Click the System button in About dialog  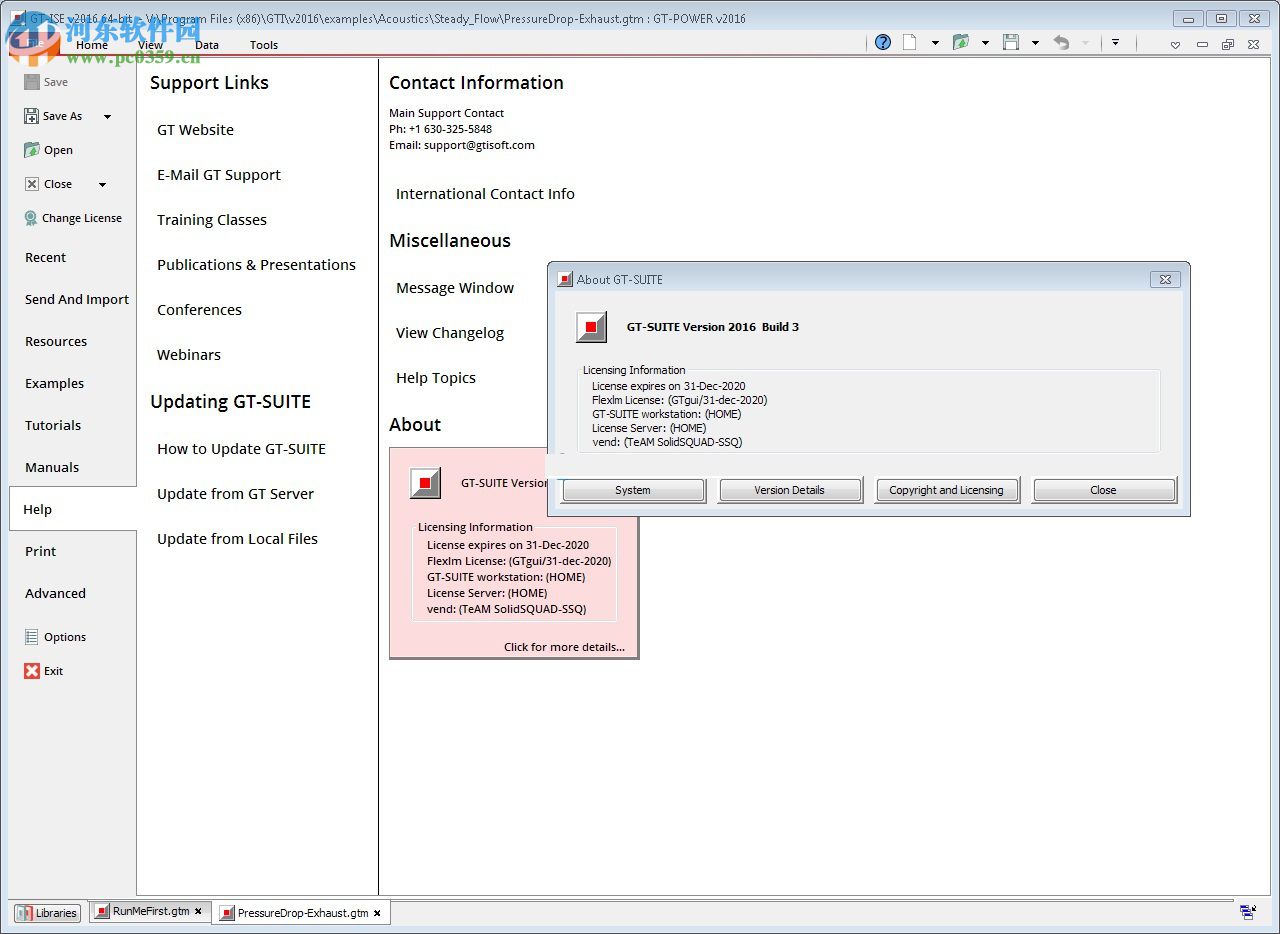coord(633,490)
